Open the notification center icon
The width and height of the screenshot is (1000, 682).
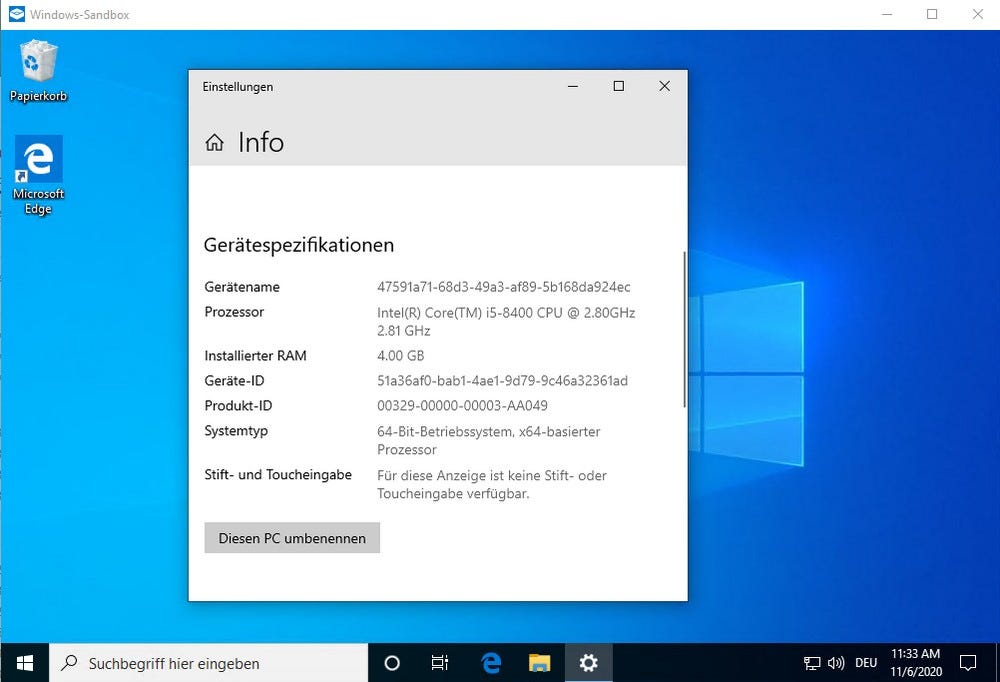point(967,663)
